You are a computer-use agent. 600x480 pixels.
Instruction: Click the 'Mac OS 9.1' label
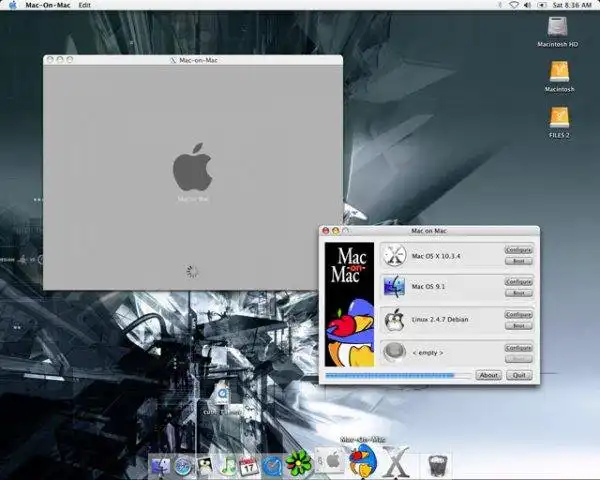428,286
